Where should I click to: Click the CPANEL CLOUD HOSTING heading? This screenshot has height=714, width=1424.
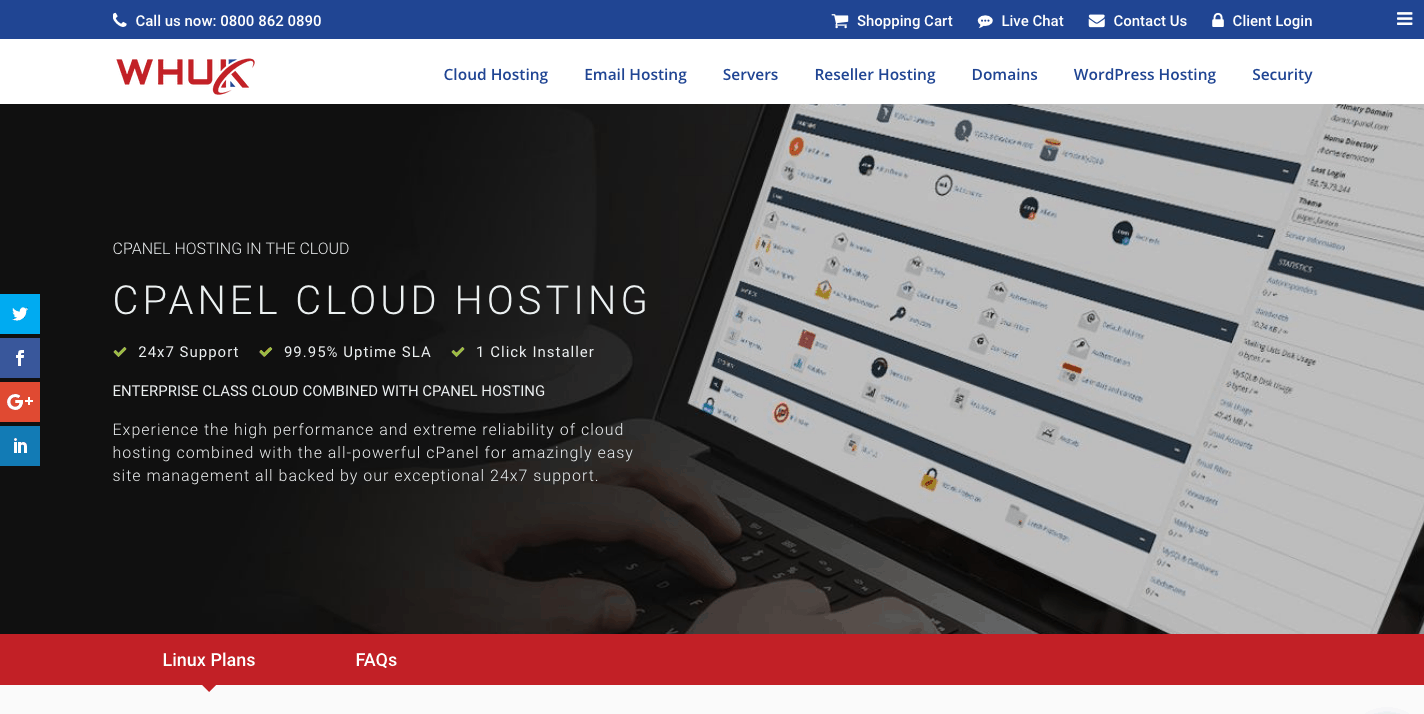tap(381, 300)
